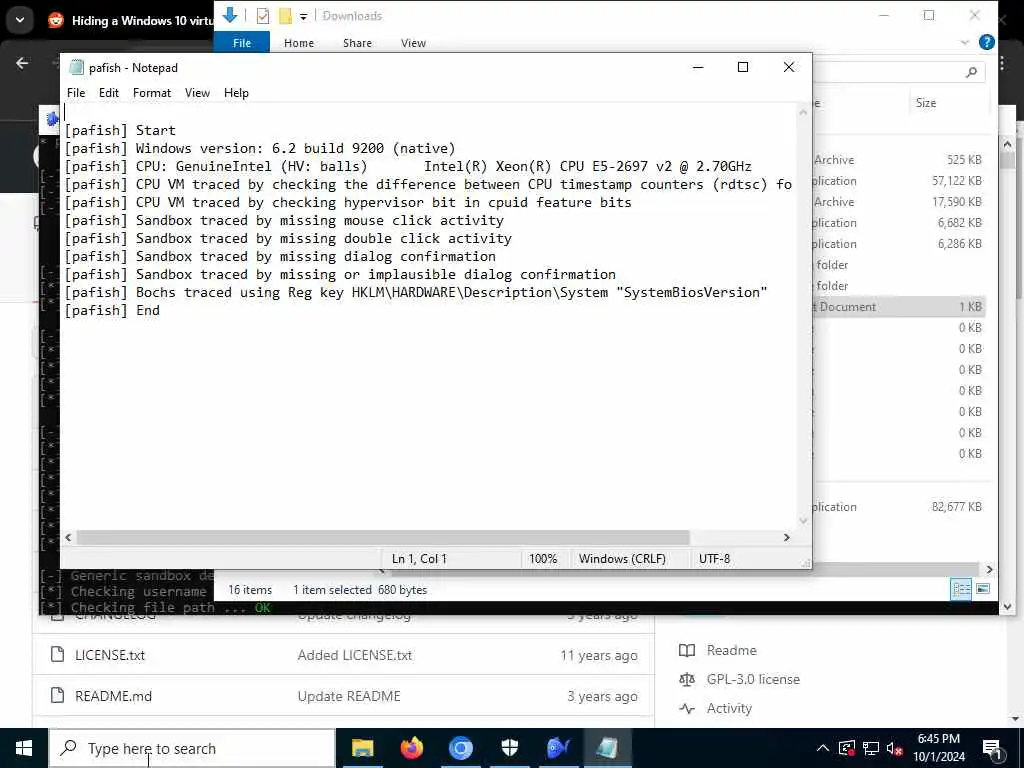This screenshot has width=1024, height=768.
Task: Click New folder icon in quick access toolbar
Action: (x=285, y=16)
